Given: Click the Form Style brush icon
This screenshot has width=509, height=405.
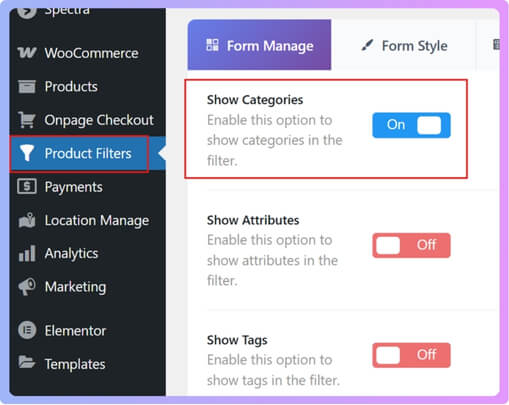Looking at the screenshot, I should [x=367, y=45].
